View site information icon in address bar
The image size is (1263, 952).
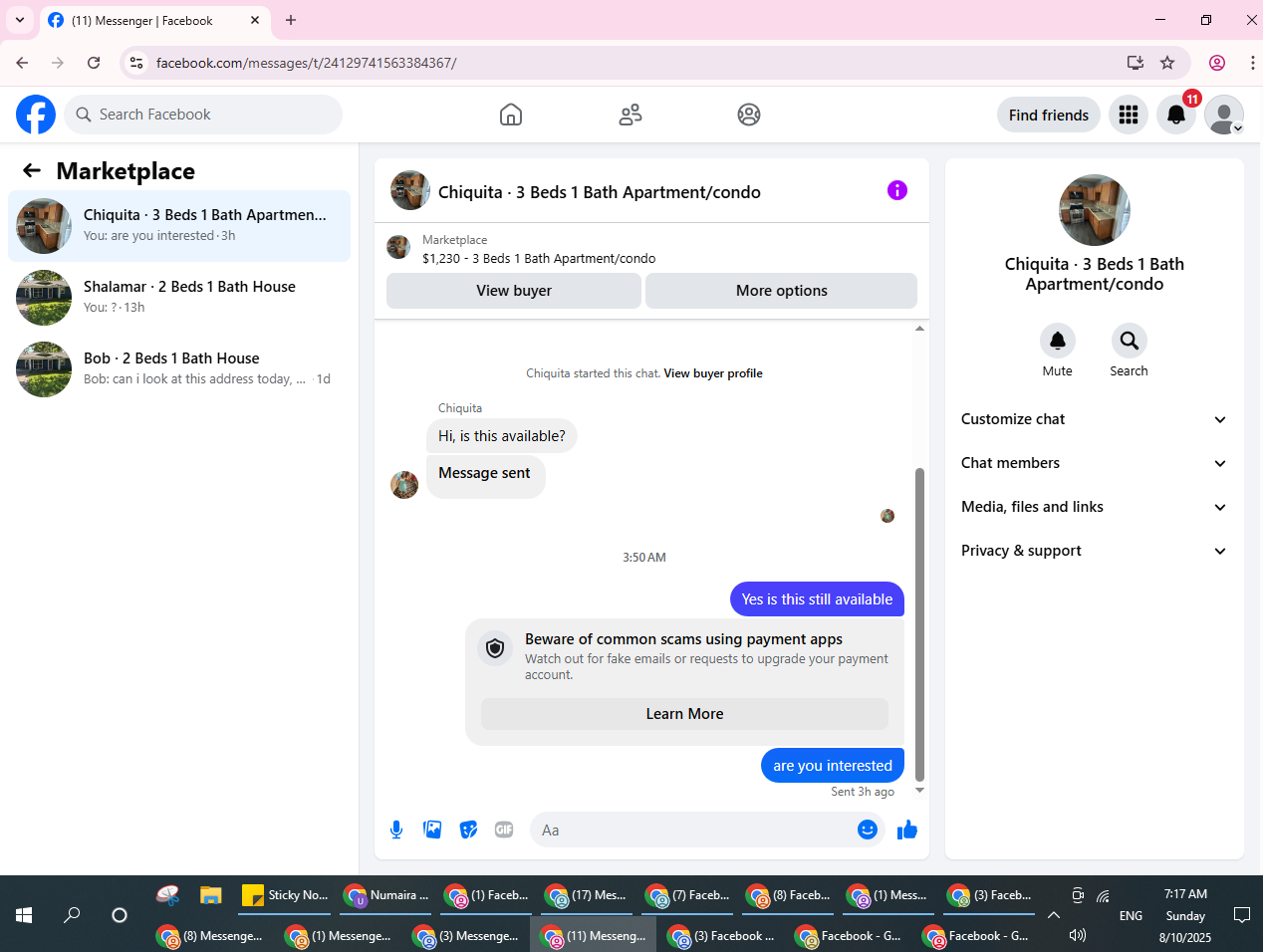(136, 63)
